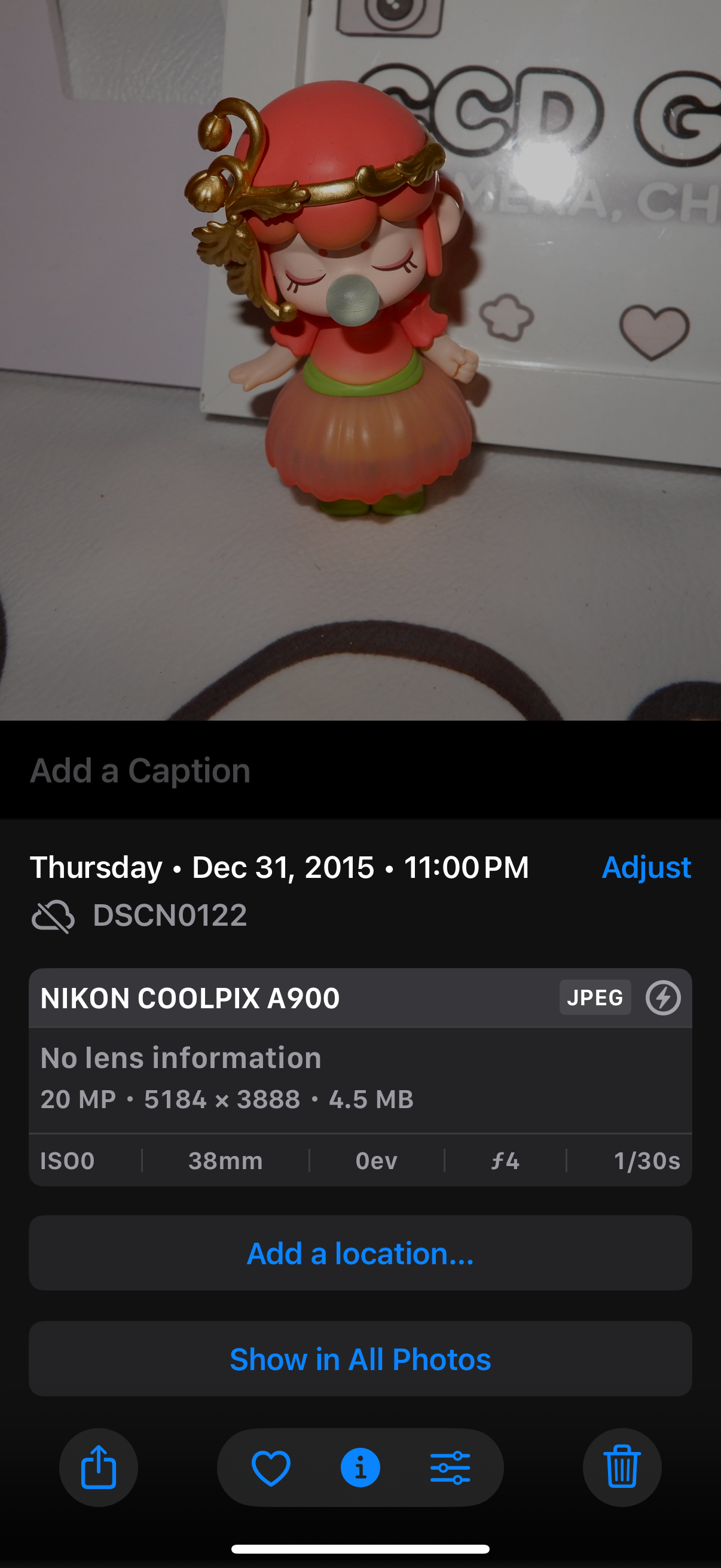Tap the ƒ4 aperture value
Image resolution: width=721 pixels, height=1568 pixels.
click(x=505, y=1161)
